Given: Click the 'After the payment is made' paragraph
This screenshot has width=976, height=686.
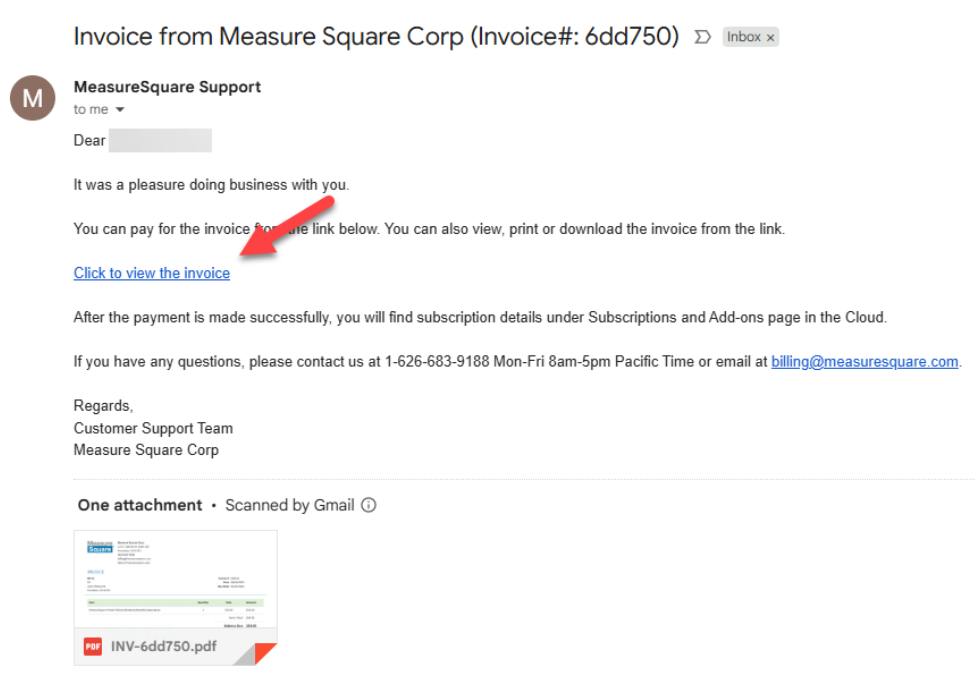Looking at the screenshot, I should pos(480,317).
